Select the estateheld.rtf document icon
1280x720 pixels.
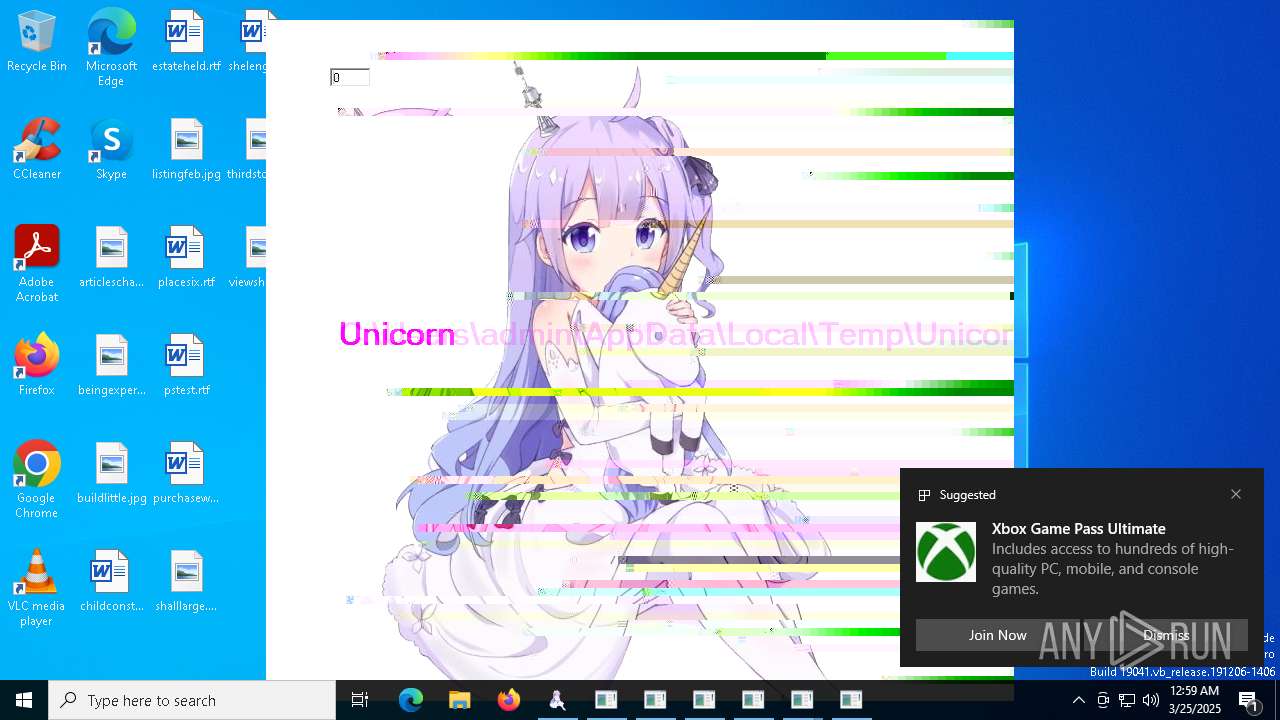tap(186, 42)
